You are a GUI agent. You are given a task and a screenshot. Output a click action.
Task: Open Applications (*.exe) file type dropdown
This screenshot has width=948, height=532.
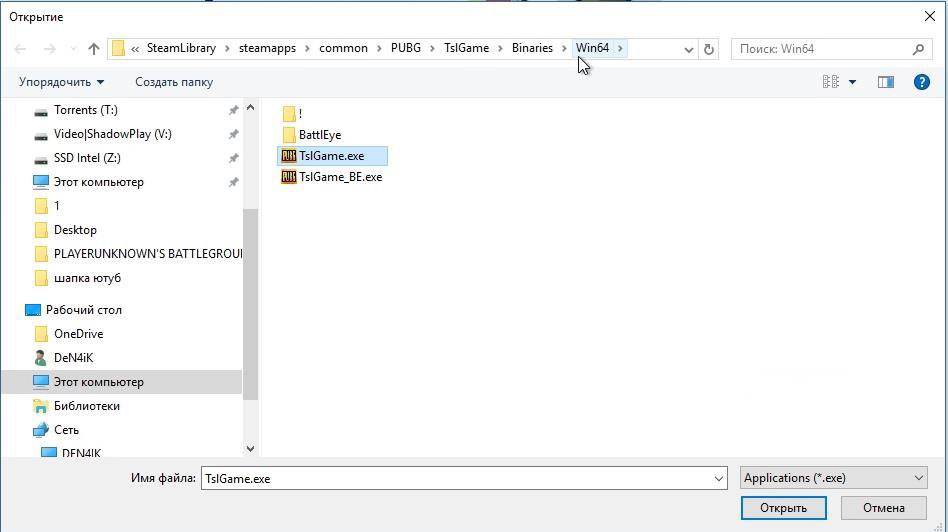834,478
